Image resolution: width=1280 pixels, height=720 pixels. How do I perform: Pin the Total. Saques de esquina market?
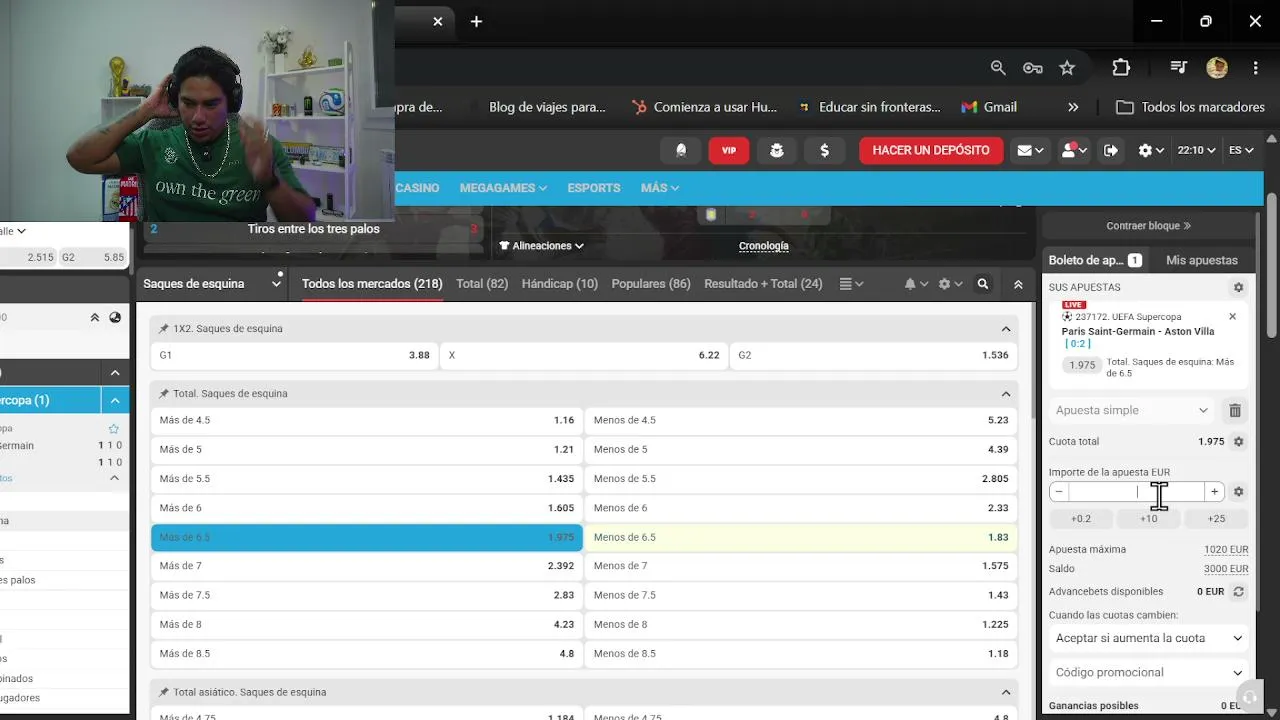point(164,394)
